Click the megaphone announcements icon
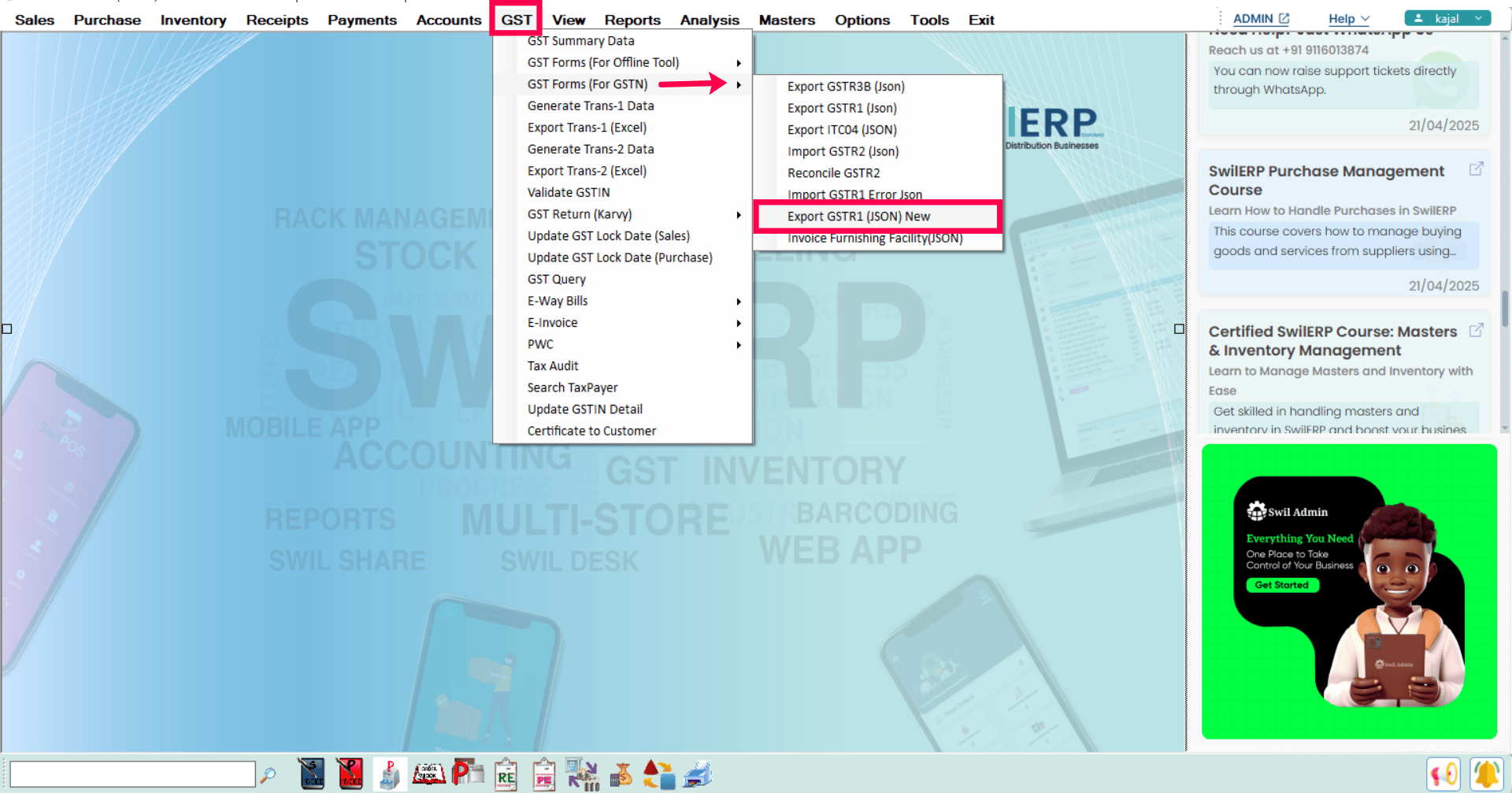The height and width of the screenshot is (793, 1512). (1443, 775)
